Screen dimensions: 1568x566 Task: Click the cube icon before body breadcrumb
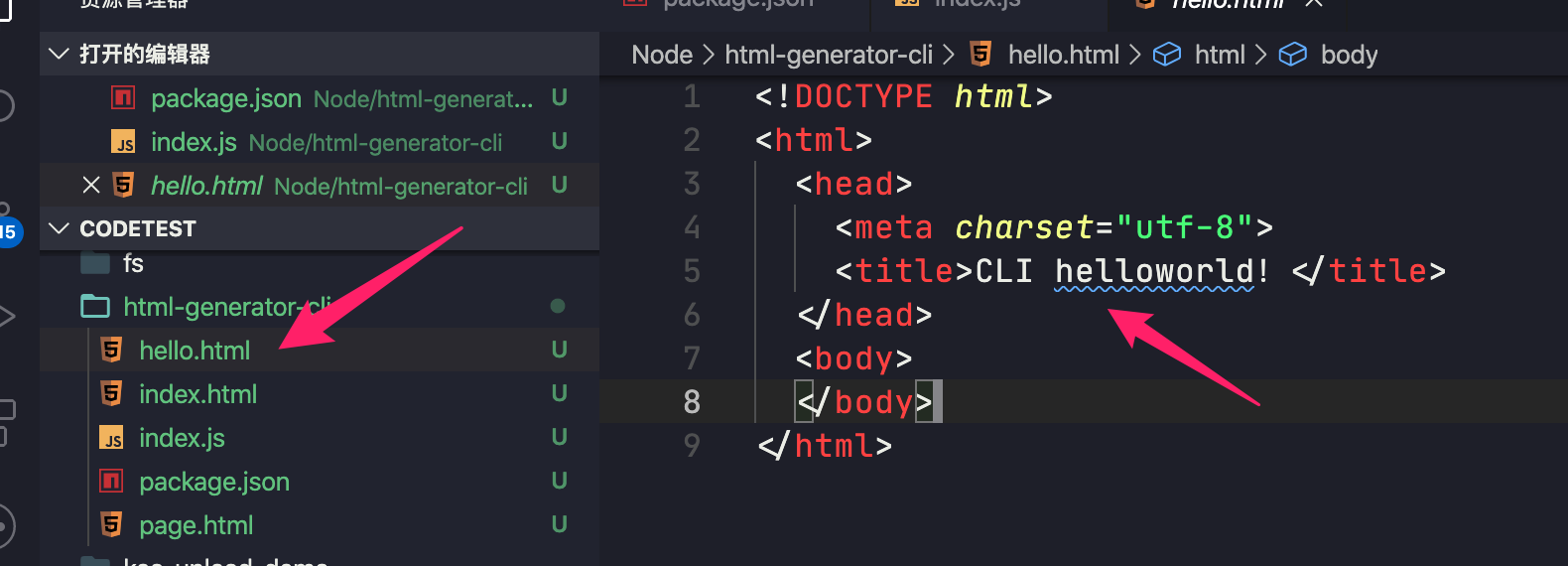pos(1292,55)
